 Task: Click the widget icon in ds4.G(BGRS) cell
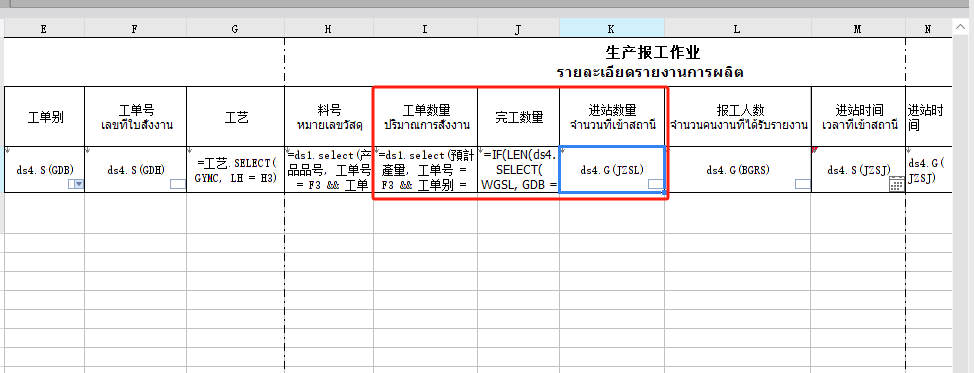tap(803, 183)
